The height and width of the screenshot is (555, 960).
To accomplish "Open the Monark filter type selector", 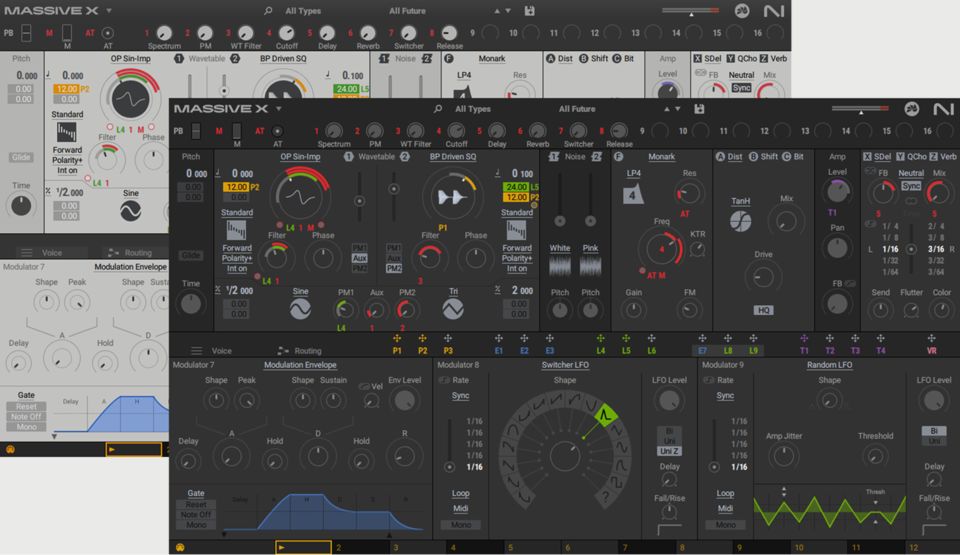I will point(661,157).
